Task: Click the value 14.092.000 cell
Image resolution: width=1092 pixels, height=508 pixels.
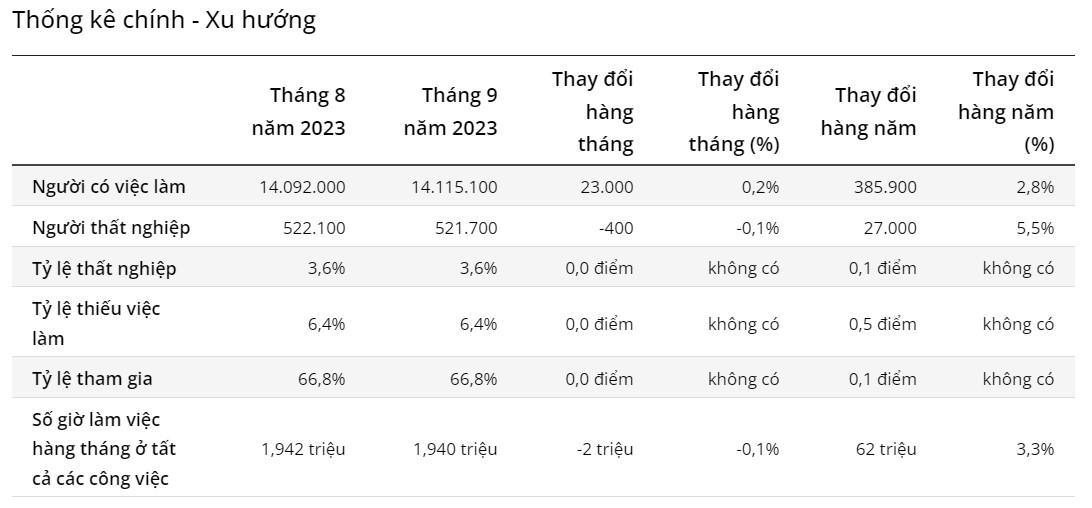Action: tap(302, 187)
